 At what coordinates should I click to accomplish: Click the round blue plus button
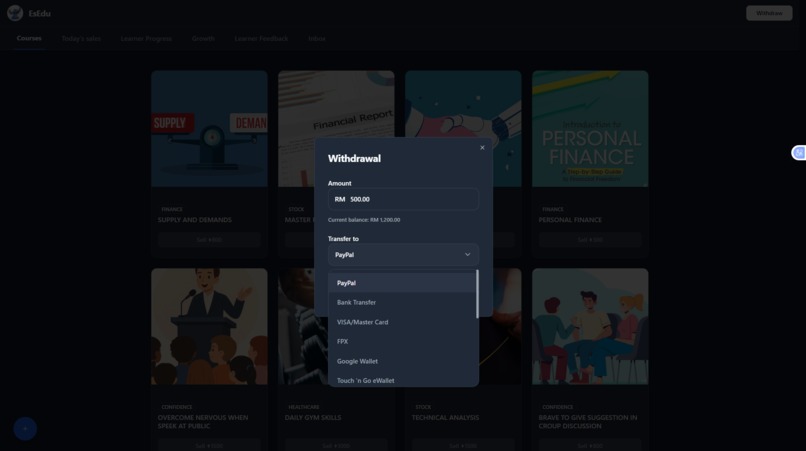[x=25, y=428]
